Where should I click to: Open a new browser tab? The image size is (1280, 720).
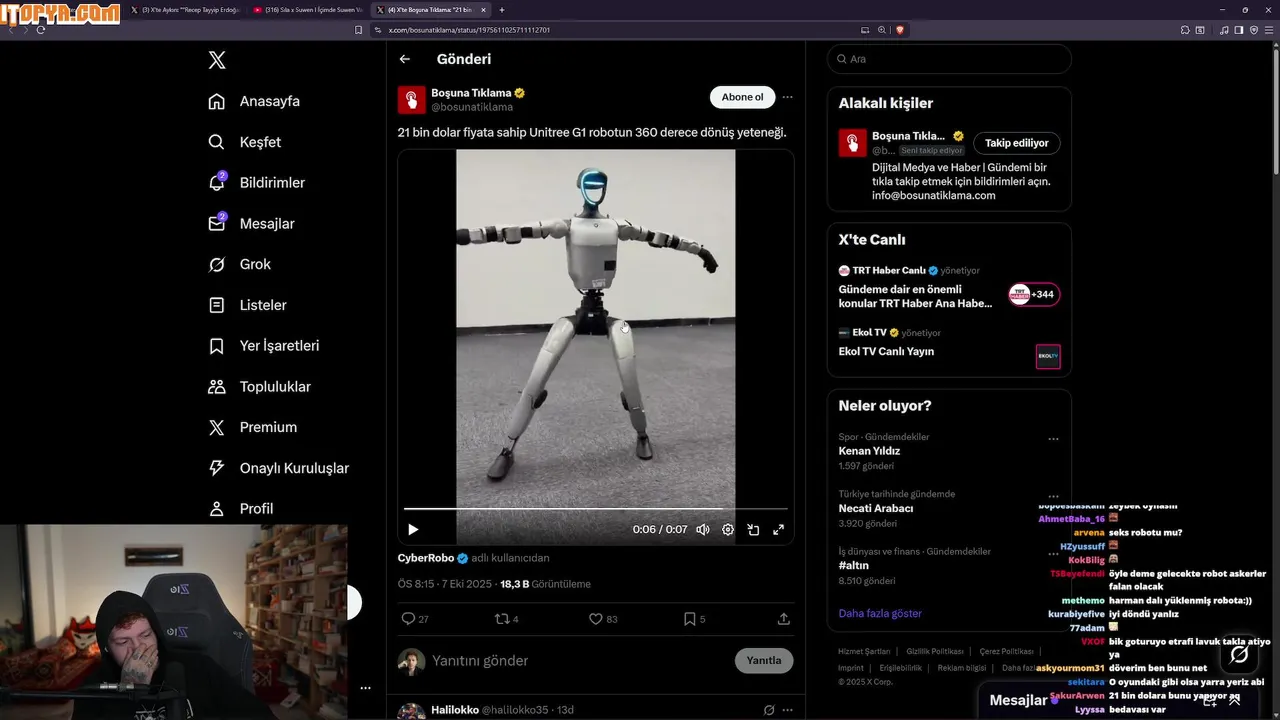502,10
